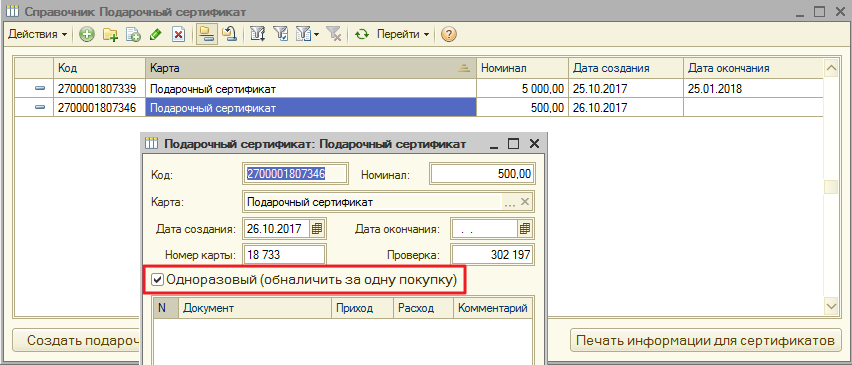Open filter and sort settings icon

258,35
